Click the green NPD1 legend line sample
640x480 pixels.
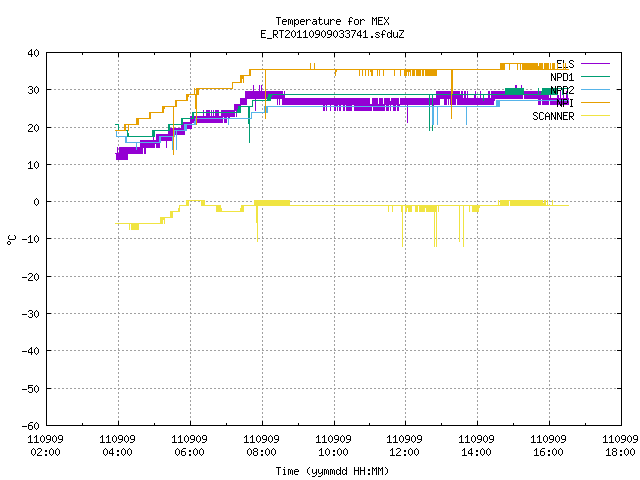pyautogui.click(x=595, y=77)
